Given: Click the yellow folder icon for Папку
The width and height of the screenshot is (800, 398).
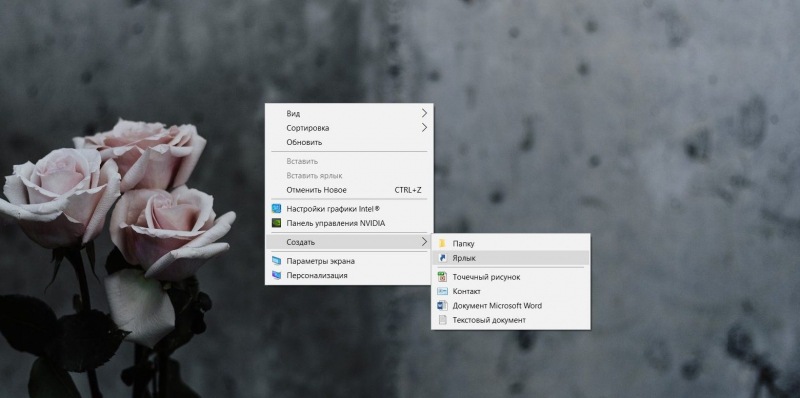Looking at the screenshot, I should click(x=442, y=243).
